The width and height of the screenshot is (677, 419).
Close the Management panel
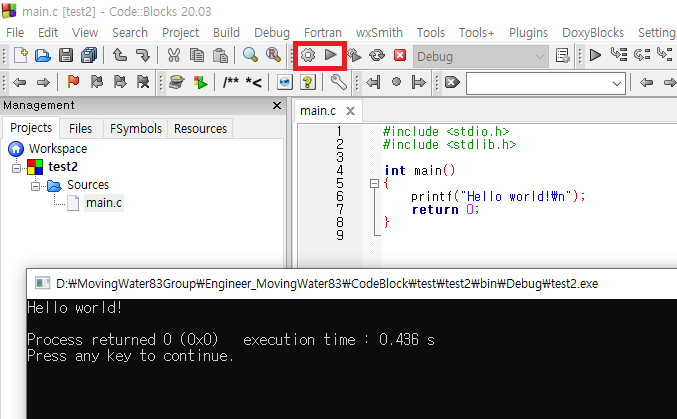point(277,105)
